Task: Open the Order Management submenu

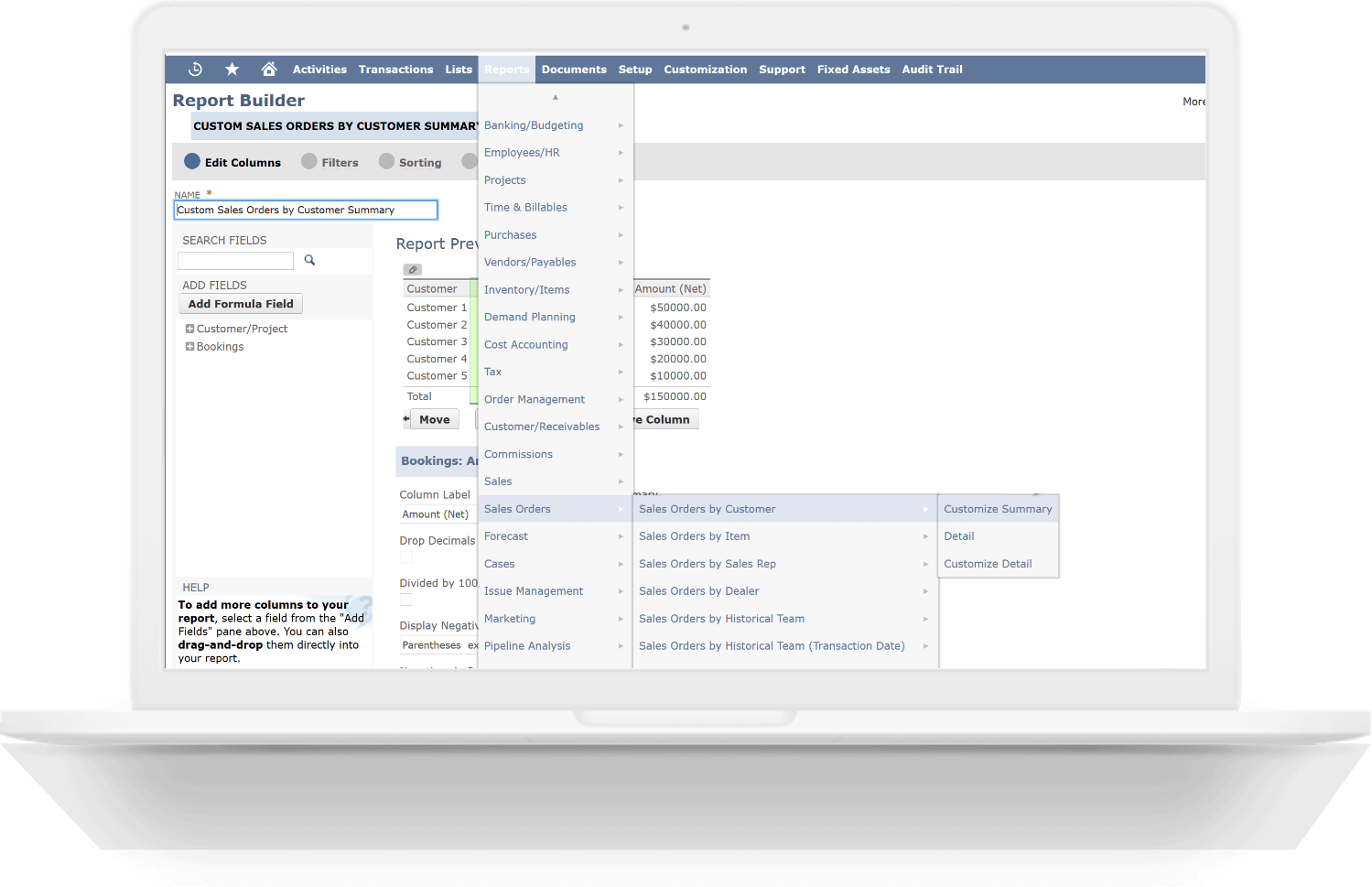Action: click(x=555, y=399)
